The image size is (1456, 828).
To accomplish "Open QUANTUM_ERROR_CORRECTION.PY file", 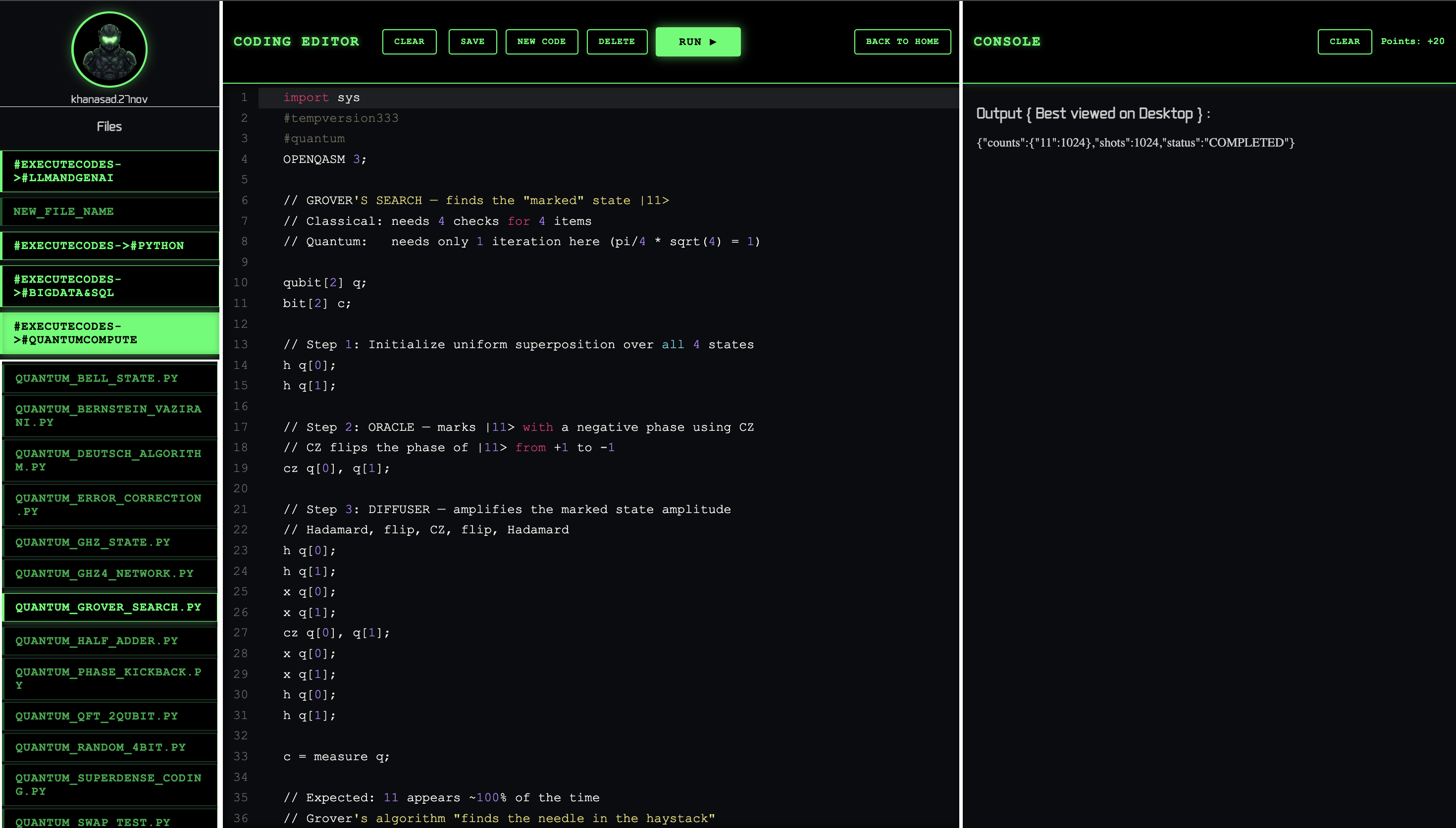I will pyautogui.click(x=110, y=505).
